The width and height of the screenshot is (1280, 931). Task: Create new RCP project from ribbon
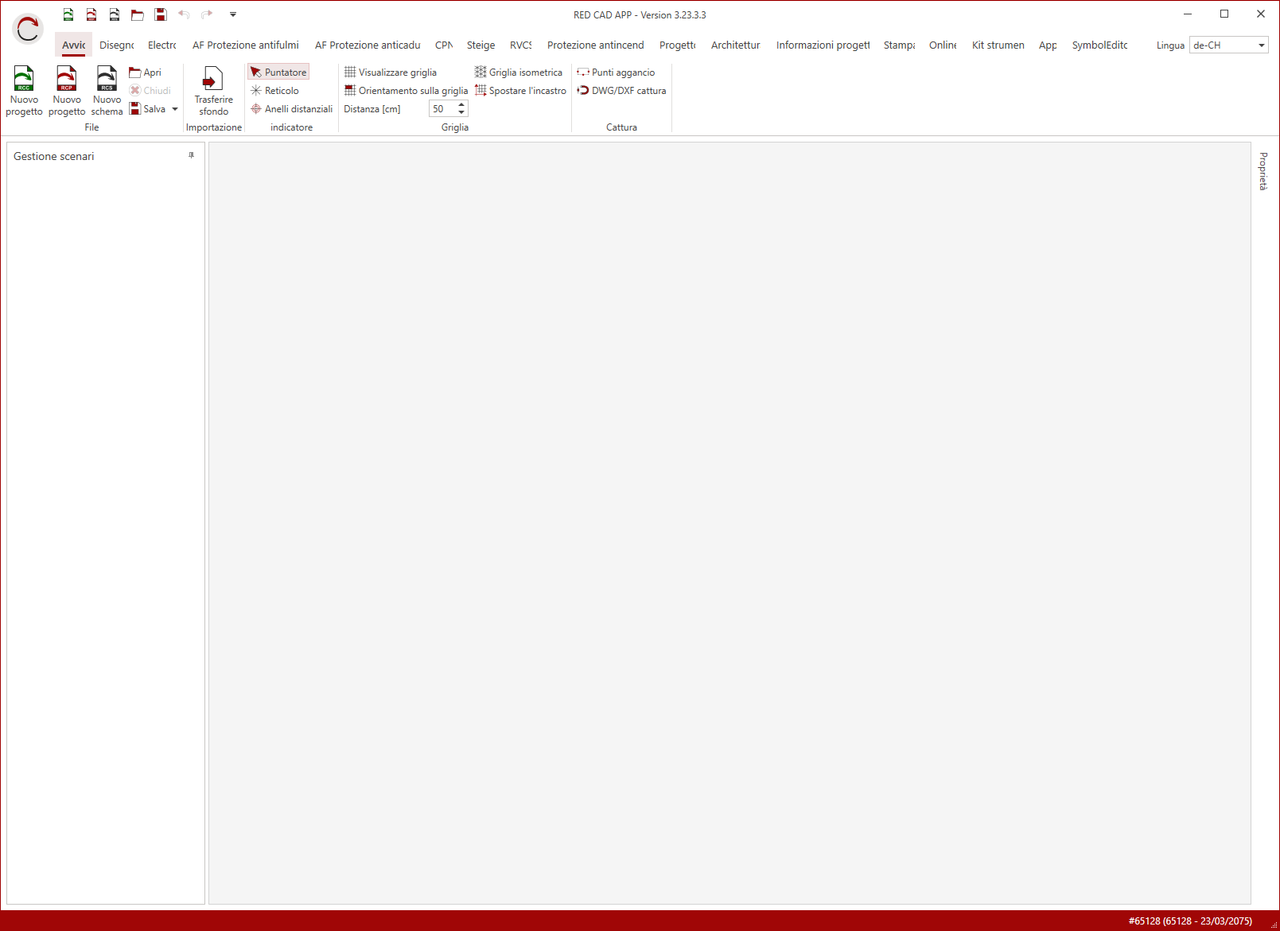pyautogui.click(x=67, y=92)
